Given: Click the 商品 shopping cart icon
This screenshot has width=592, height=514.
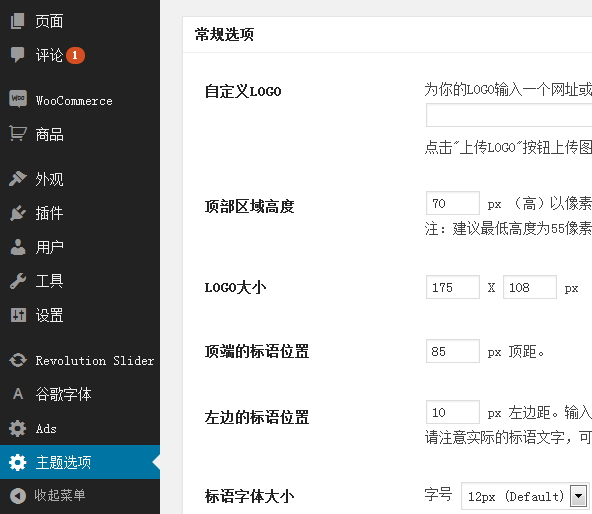Looking at the screenshot, I should coord(18,134).
